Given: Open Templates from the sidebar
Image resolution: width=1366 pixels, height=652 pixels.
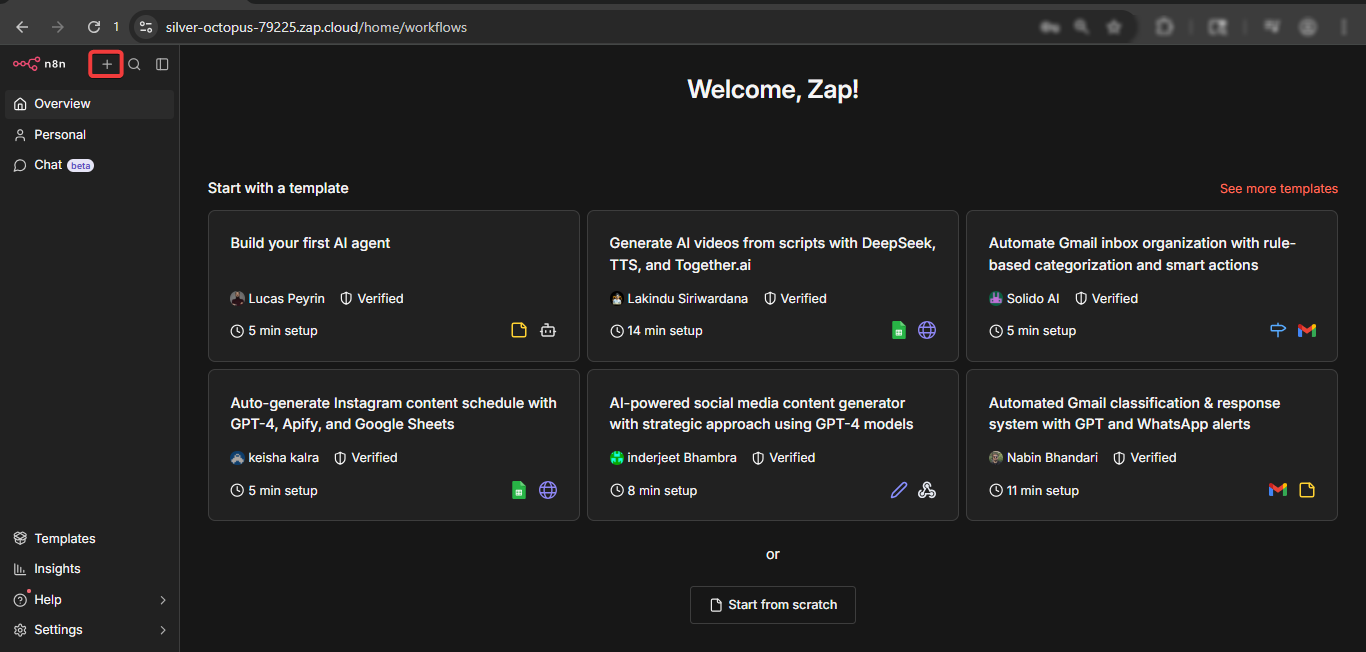Looking at the screenshot, I should tap(65, 539).
